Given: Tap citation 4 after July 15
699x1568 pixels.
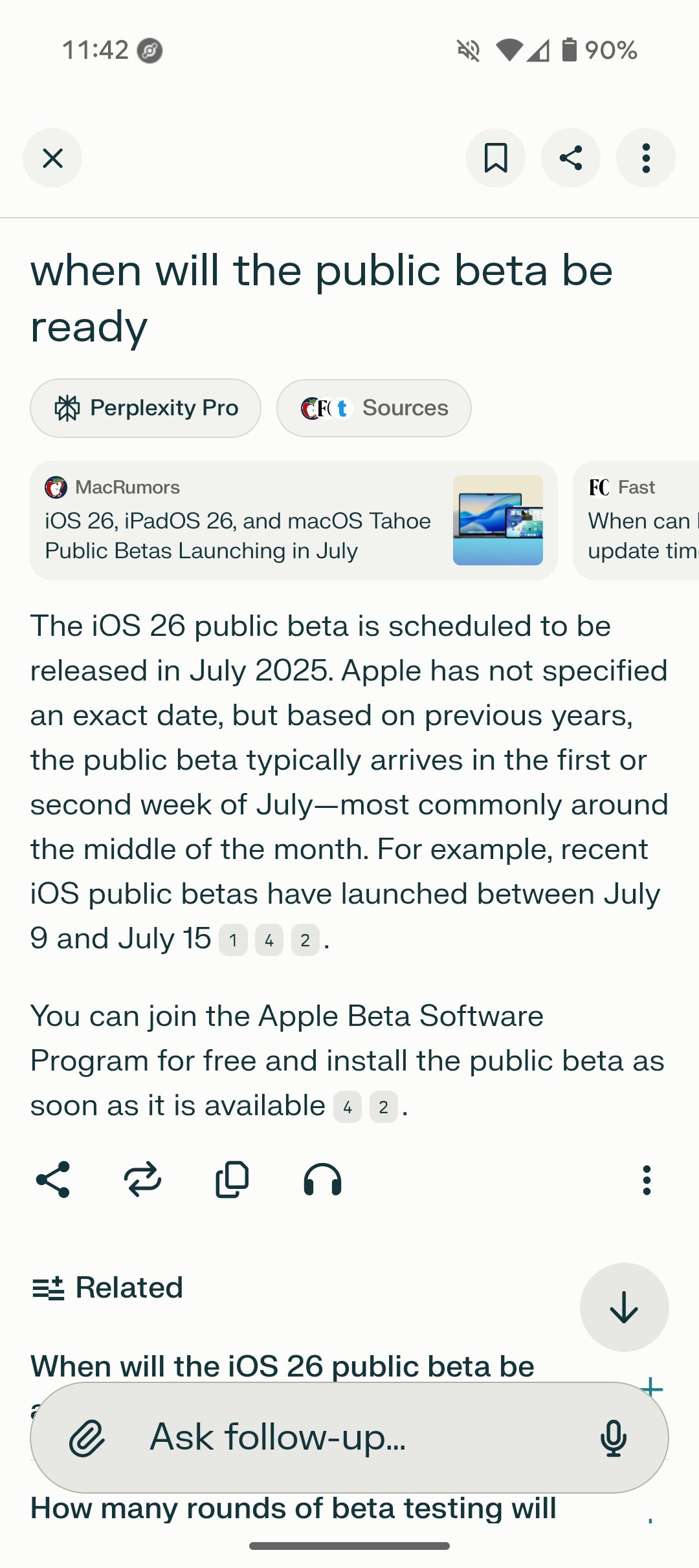Looking at the screenshot, I should pos(269,940).
